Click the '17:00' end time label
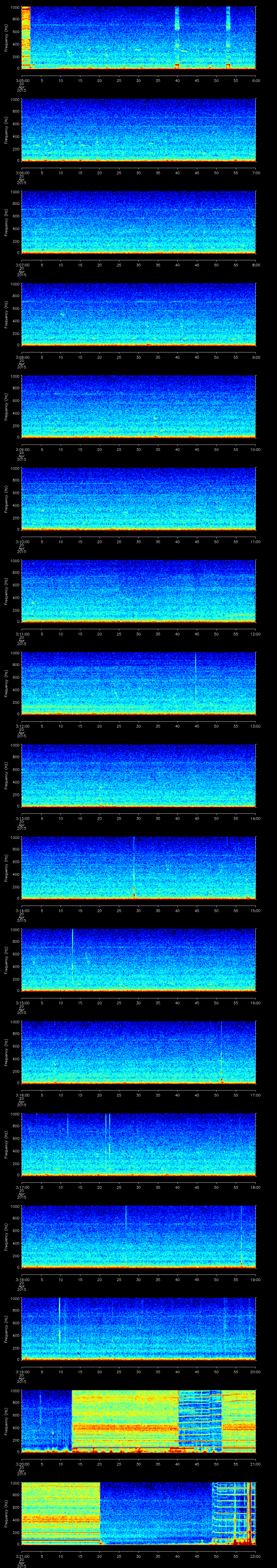 [256, 1095]
